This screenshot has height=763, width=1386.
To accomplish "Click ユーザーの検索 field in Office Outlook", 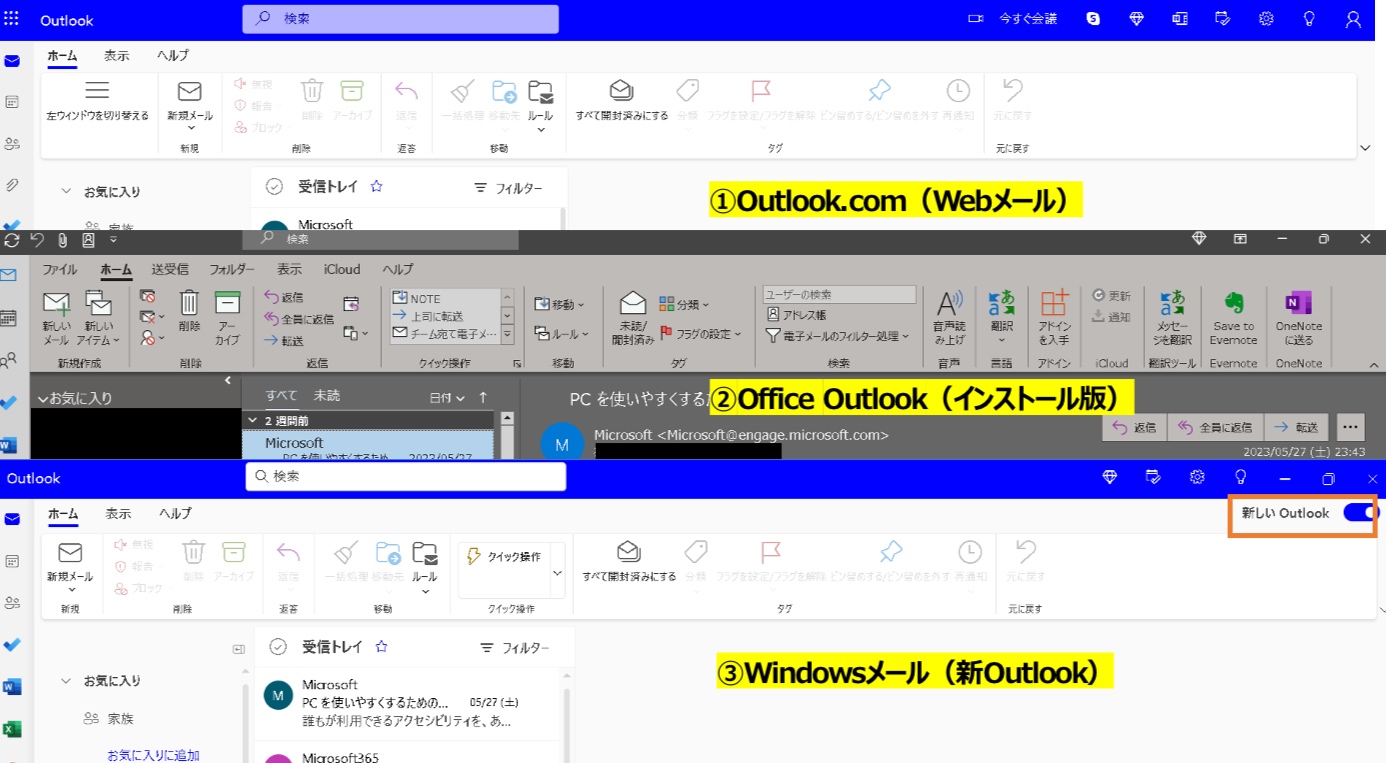I will (839, 295).
